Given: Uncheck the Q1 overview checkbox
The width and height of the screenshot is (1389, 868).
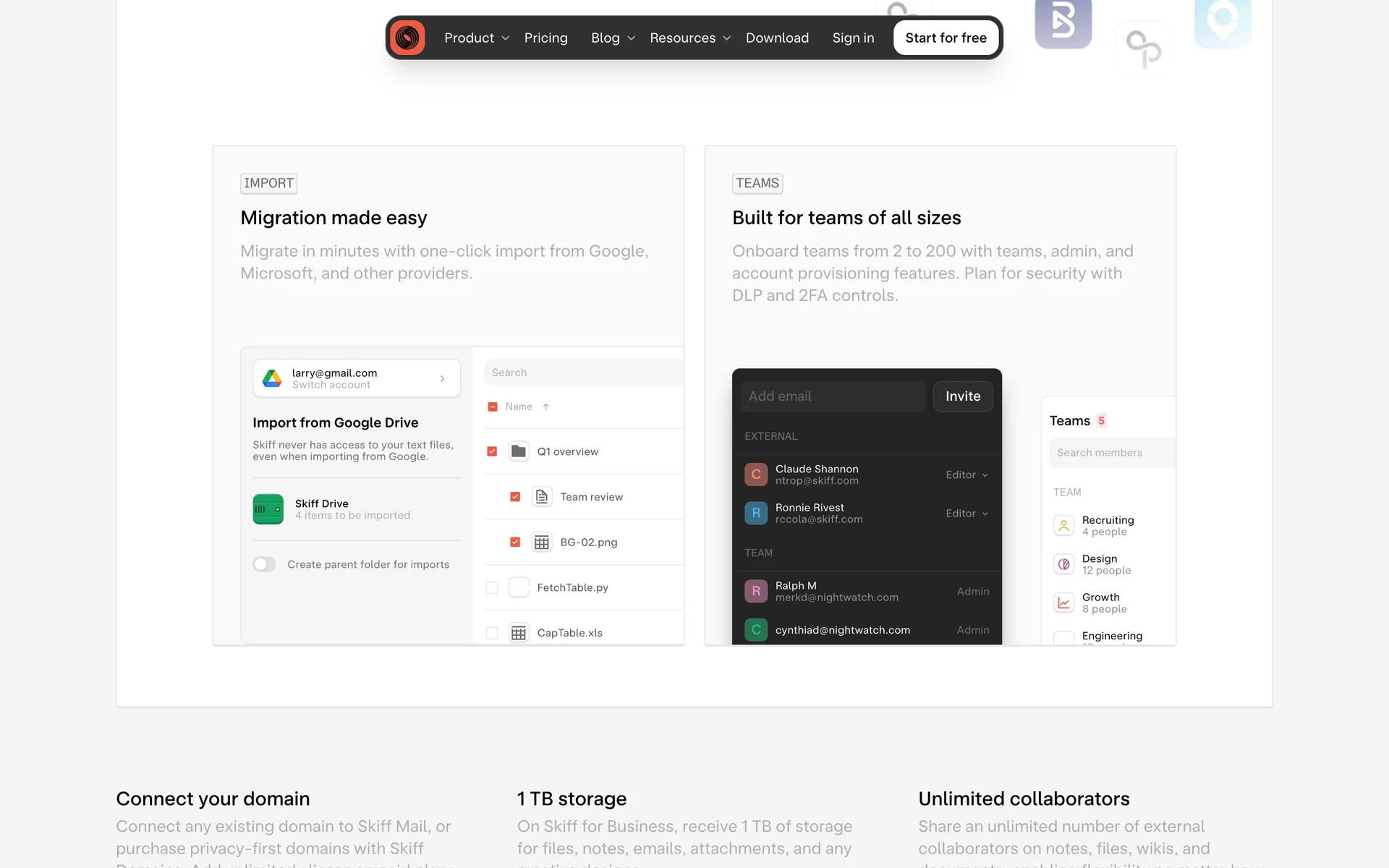Looking at the screenshot, I should (492, 451).
